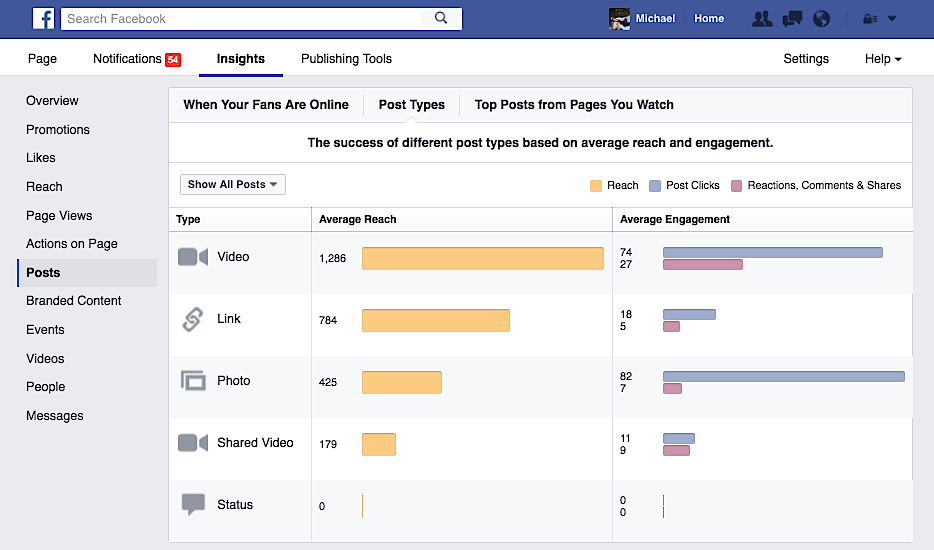Image resolution: width=934 pixels, height=550 pixels.
Task: Click Video's pink reactions bar
Action: [x=703, y=265]
